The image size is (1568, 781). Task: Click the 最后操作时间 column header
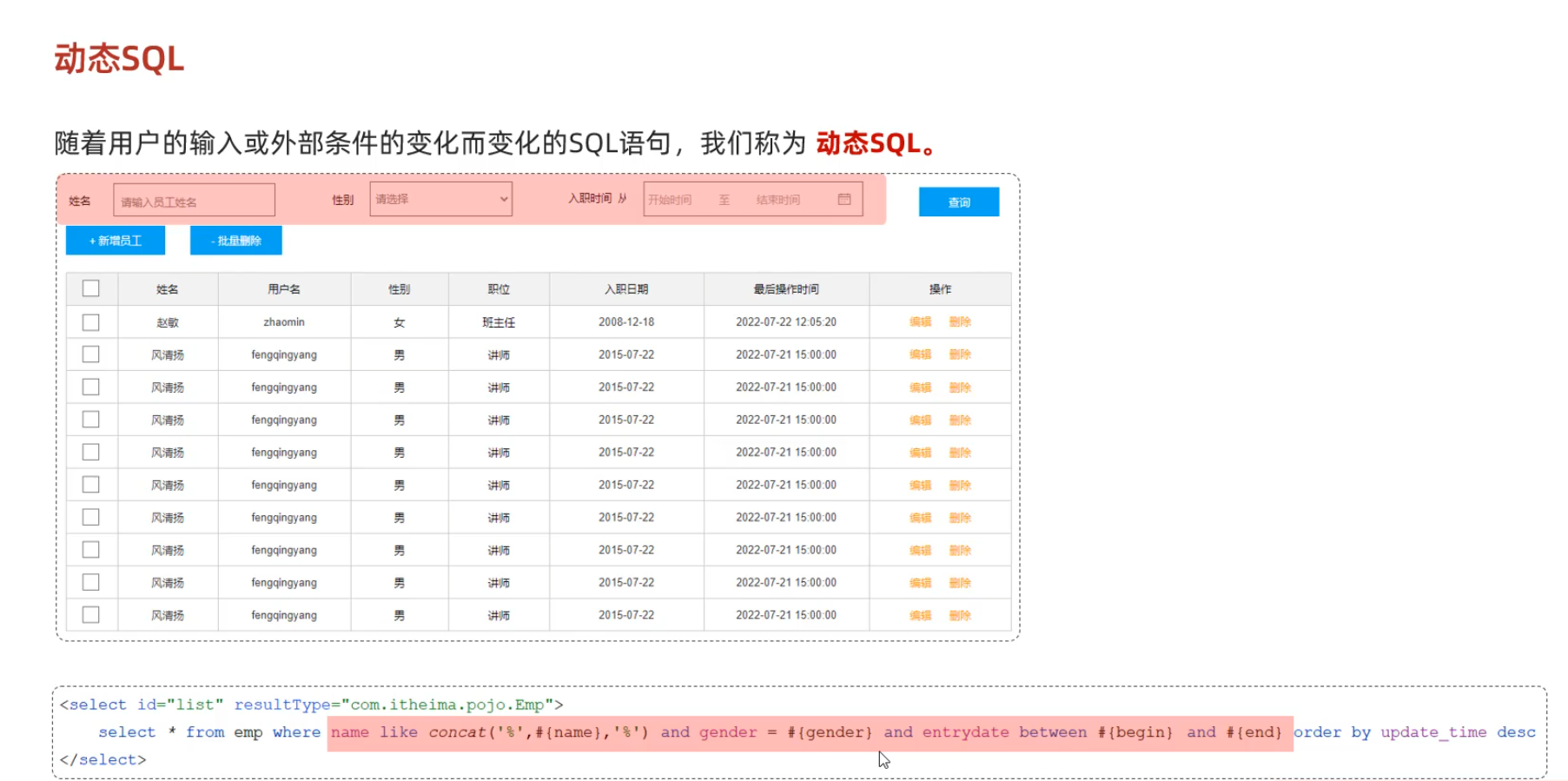(x=786, y=289)
